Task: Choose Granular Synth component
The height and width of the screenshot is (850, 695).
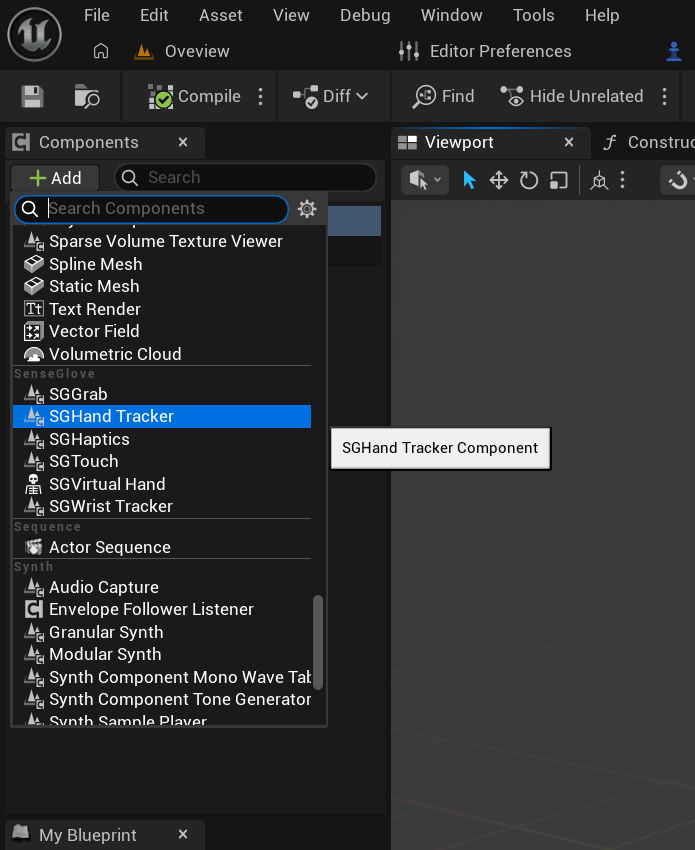Action: click(x=162, y=632)
